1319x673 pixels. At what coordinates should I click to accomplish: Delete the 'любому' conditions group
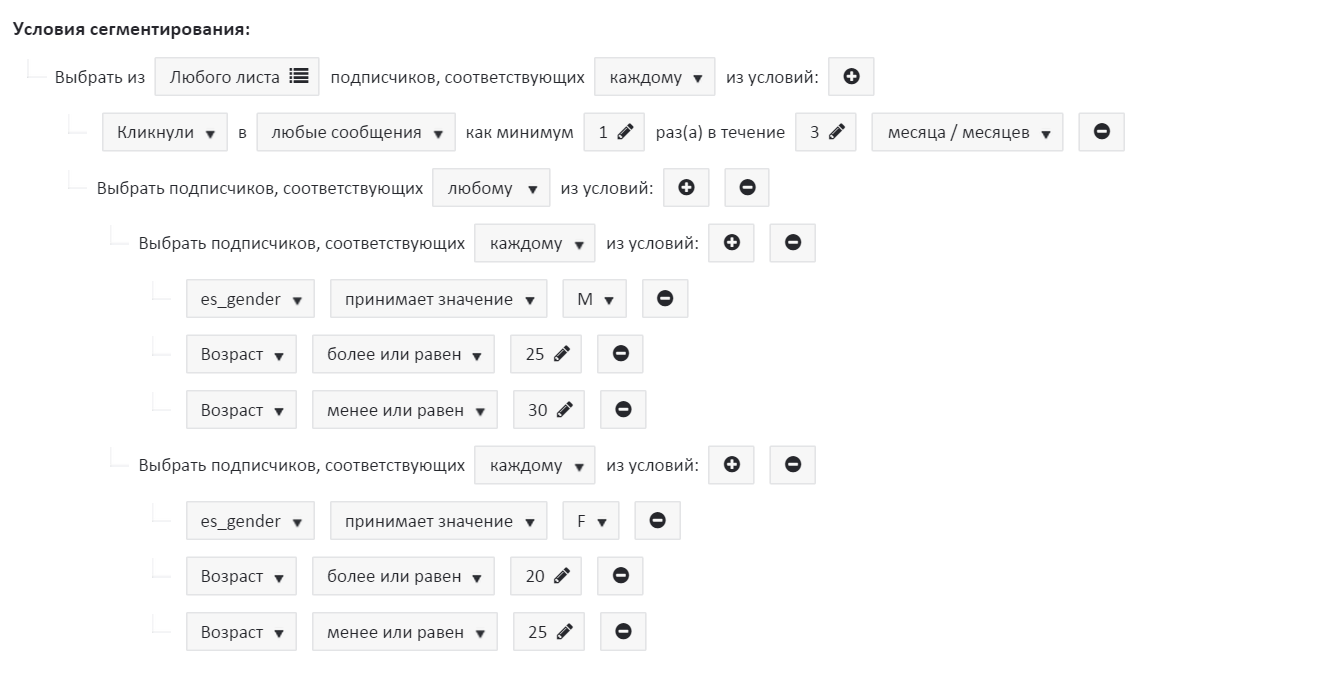click(x=746, y=187)
